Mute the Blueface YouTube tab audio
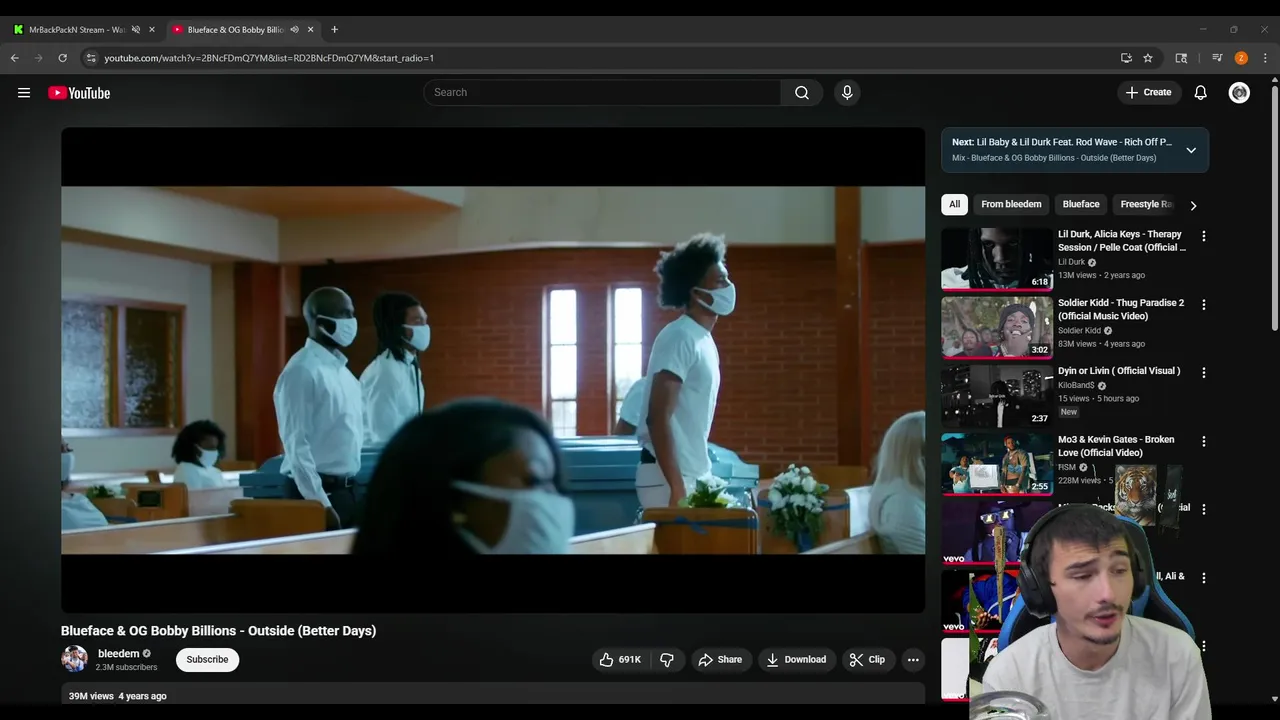1280x720 pixels. tap(294, 30)
